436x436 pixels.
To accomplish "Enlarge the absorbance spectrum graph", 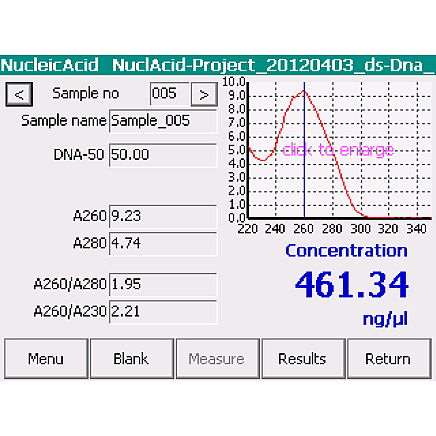I will pos(340,150).
